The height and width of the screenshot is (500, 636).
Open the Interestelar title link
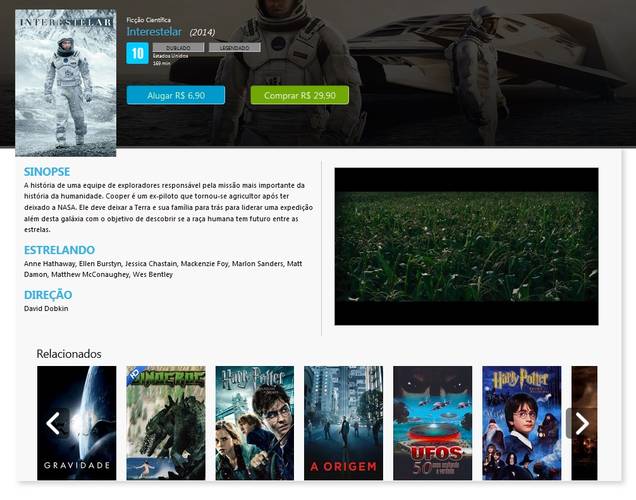click(x=154, y=32)
